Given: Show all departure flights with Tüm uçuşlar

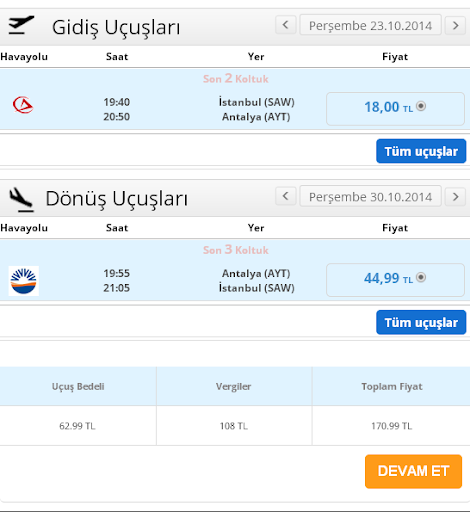Looking at the screenshot, I should click(421, 151).
